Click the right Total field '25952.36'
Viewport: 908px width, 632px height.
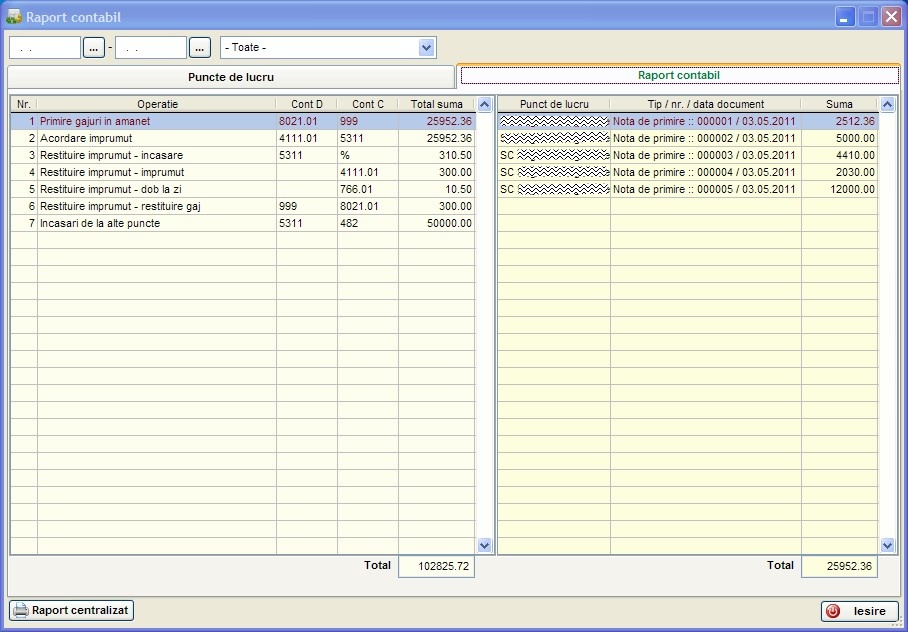[x=840, y=567]
